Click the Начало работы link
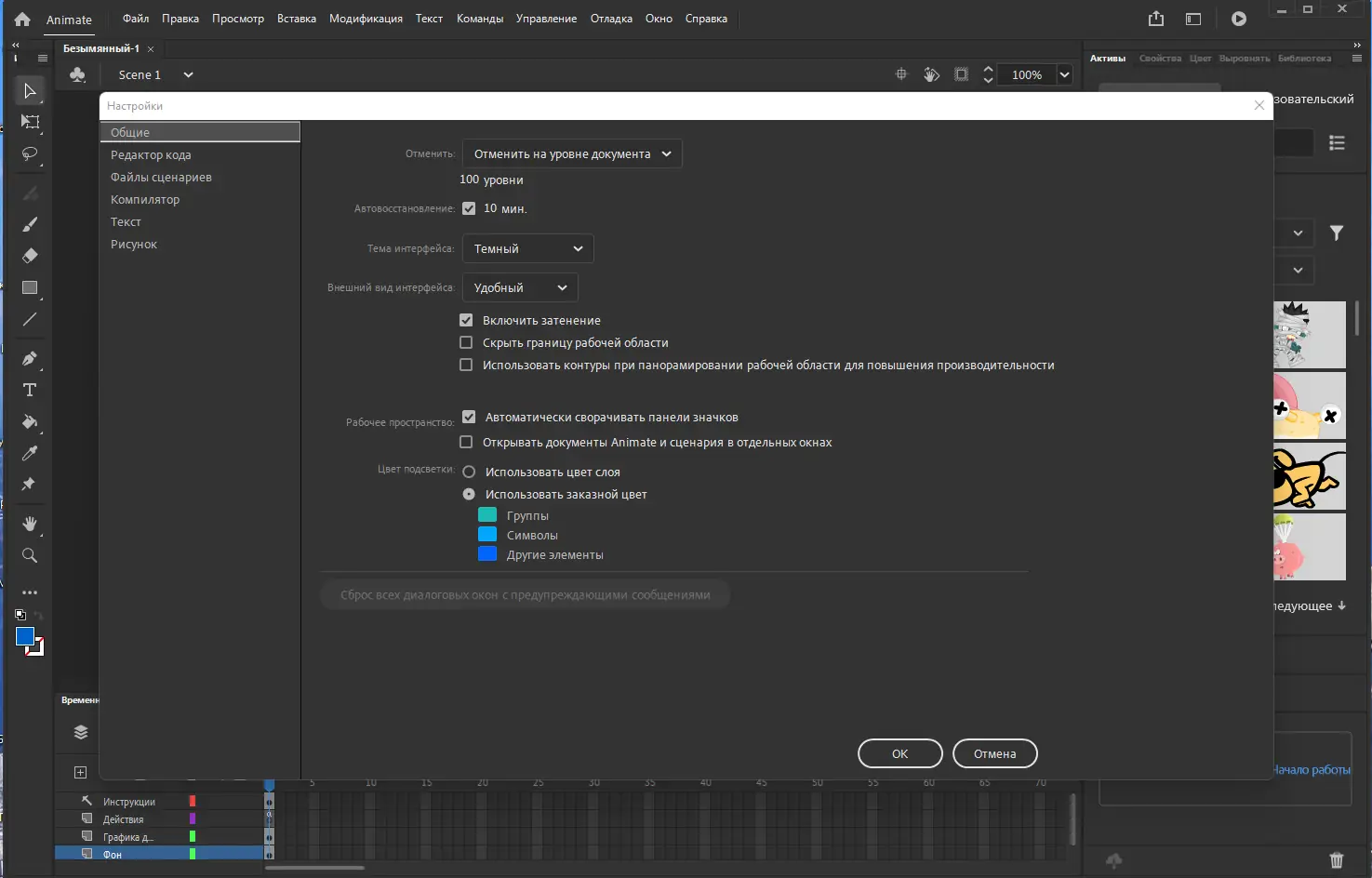Viewport: 1372px width, 878px height. [1312, 769]
